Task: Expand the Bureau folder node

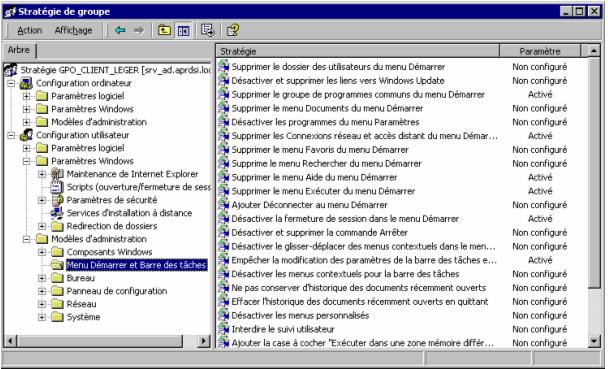Action: pyautogui.click(x=42, y=278)
